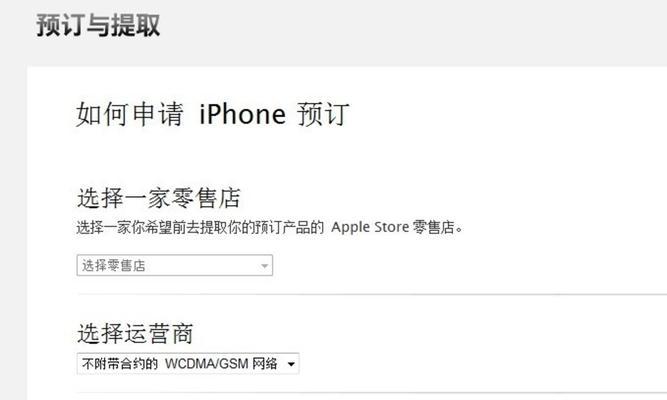The height and width of the screenshot is (400, 667).
Task: Click the store pickup description sentence
Action: pos(270,227)
